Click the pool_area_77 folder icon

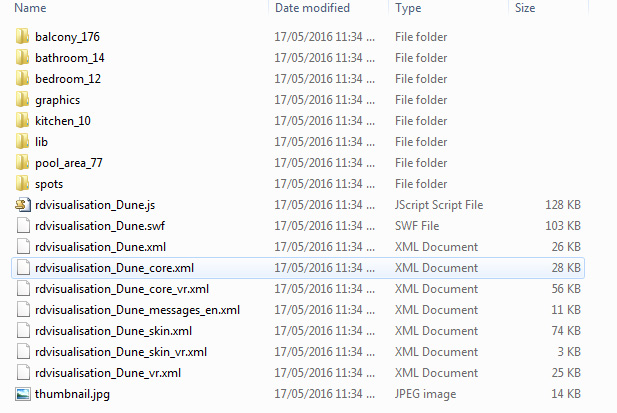coord(22,162)
